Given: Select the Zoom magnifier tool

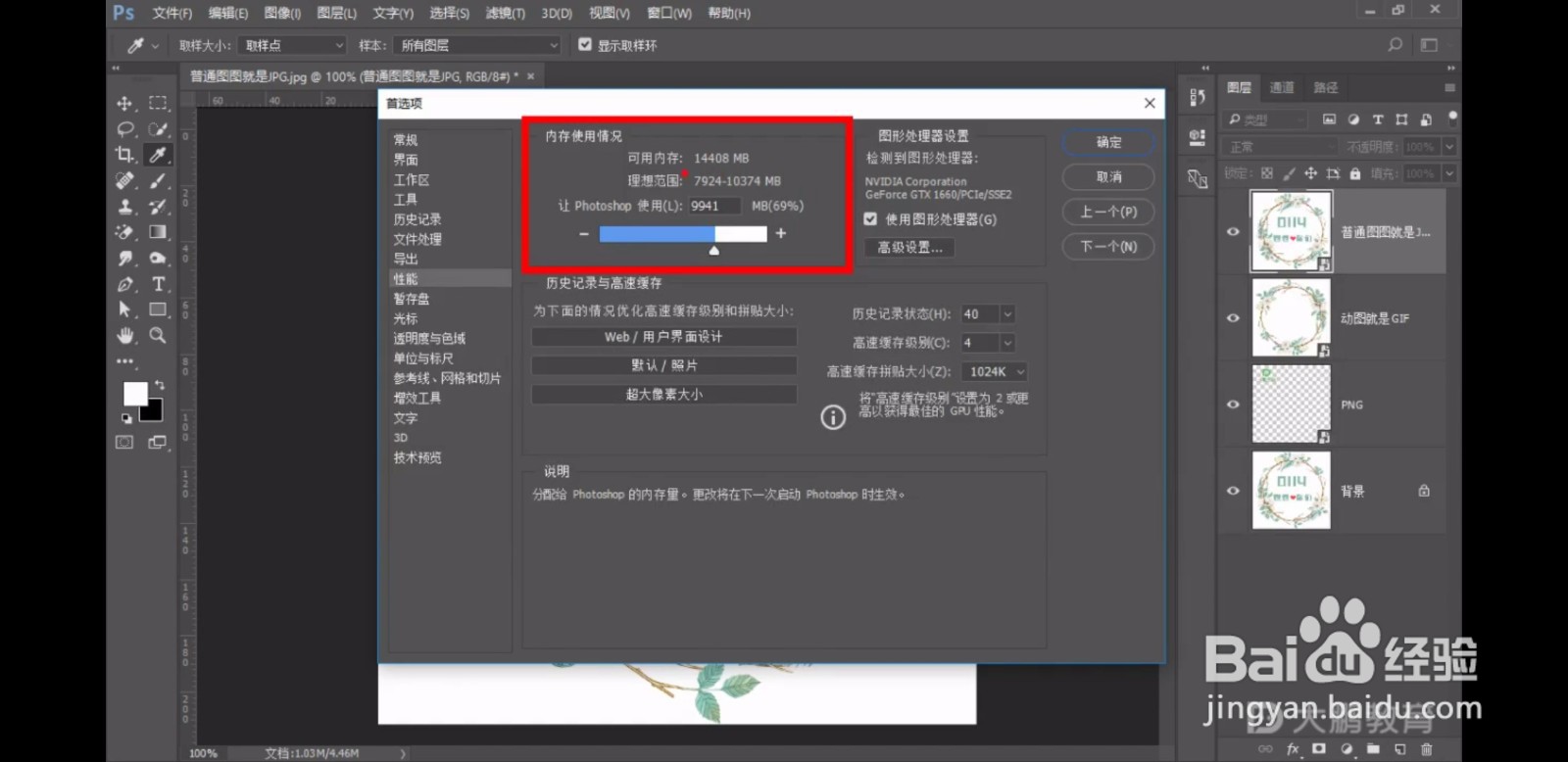Looking at the screenshot, I should (157, 335).
